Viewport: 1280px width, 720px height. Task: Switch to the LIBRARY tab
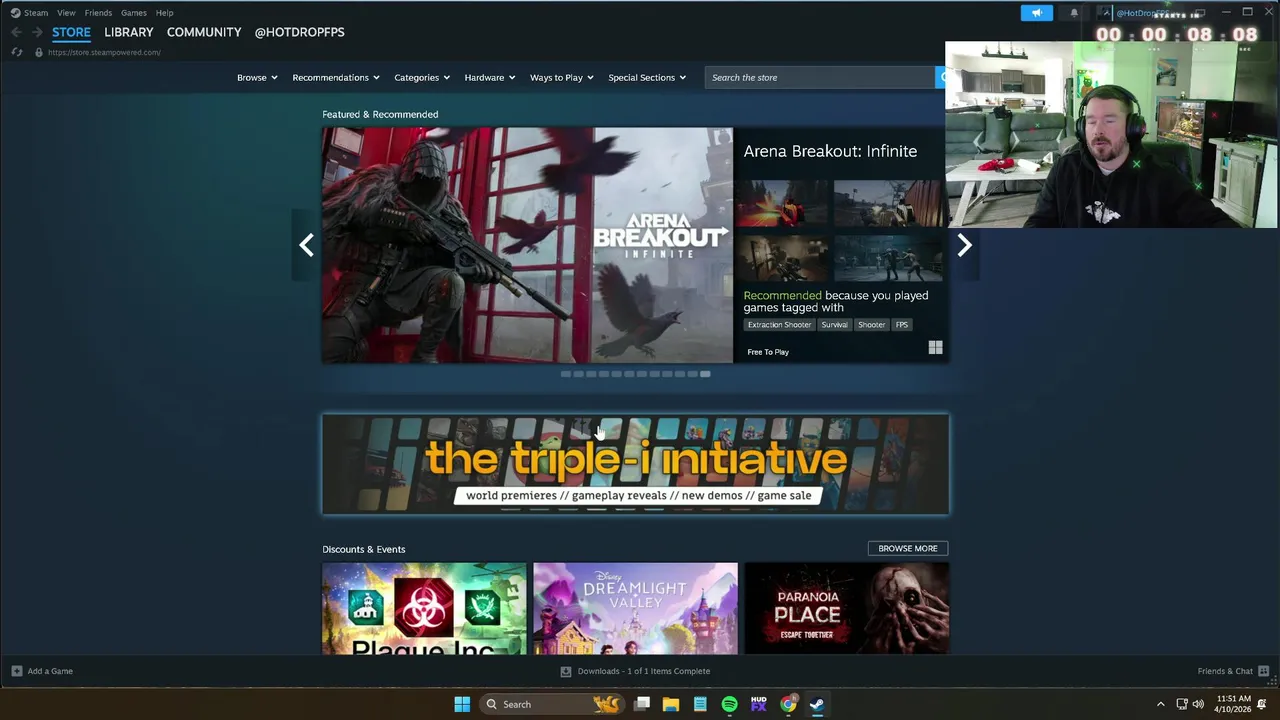129,32
